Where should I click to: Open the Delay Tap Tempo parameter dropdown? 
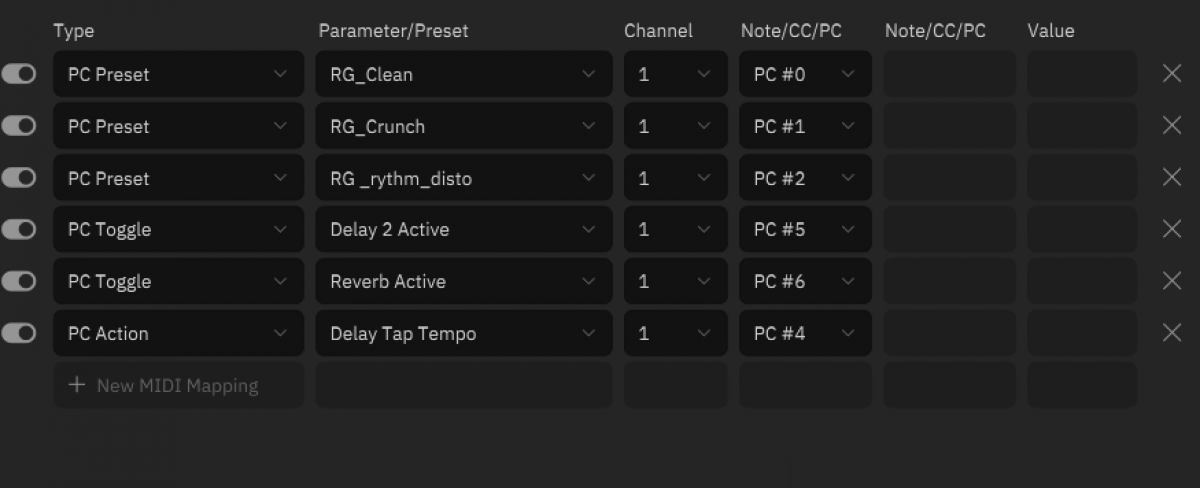[463, 333]
